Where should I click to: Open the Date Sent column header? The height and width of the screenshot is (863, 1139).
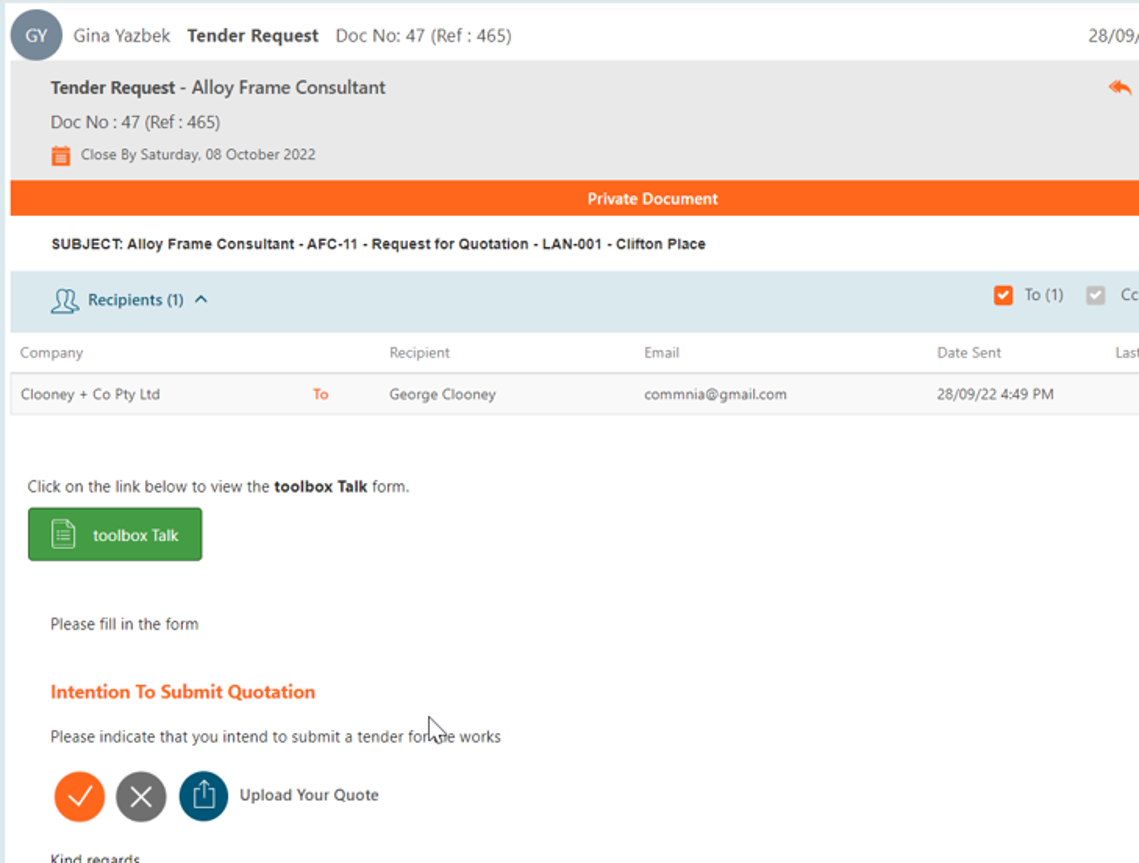click(968, 353)
